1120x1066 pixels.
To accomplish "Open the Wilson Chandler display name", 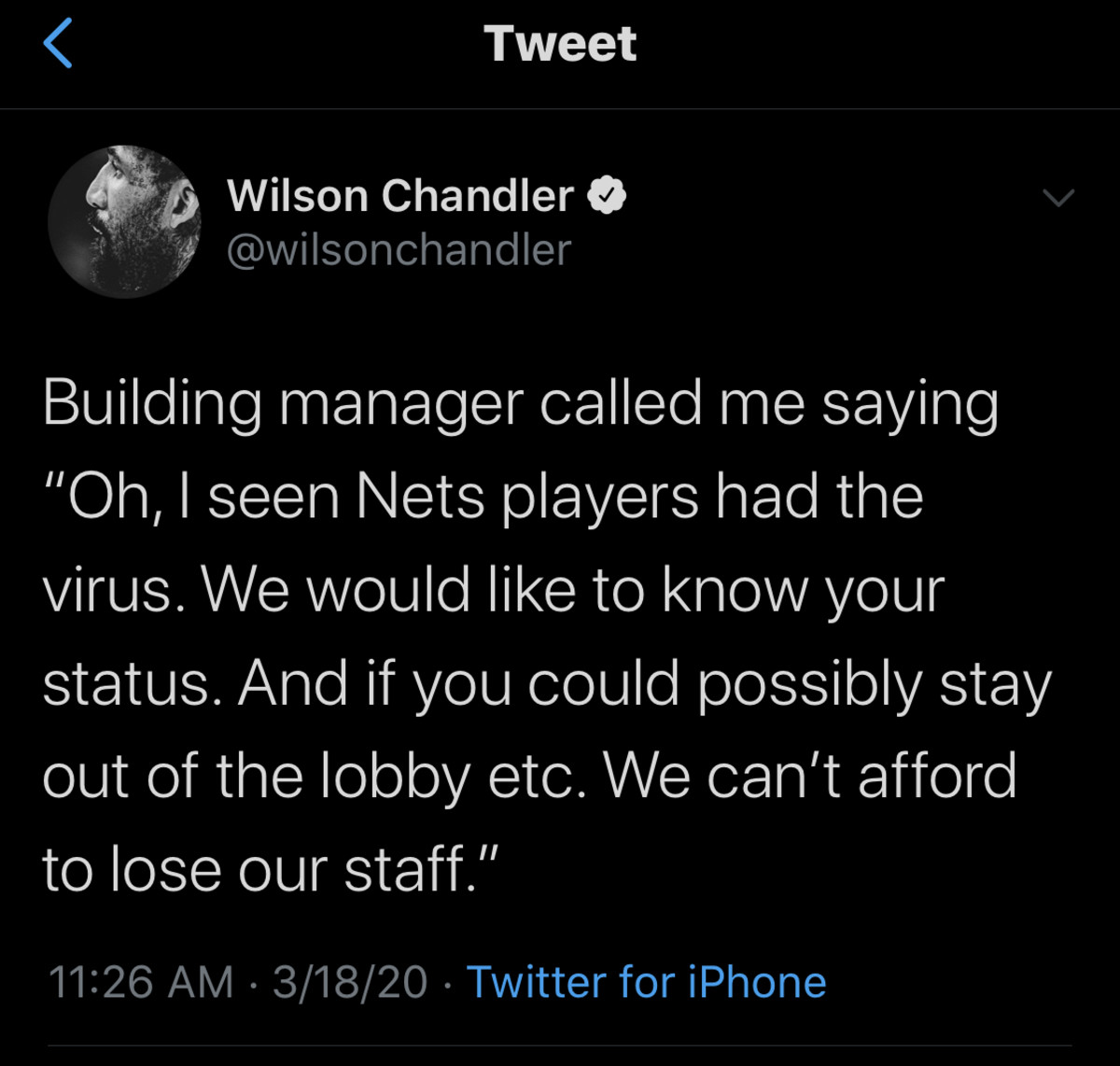I will 400,196.
